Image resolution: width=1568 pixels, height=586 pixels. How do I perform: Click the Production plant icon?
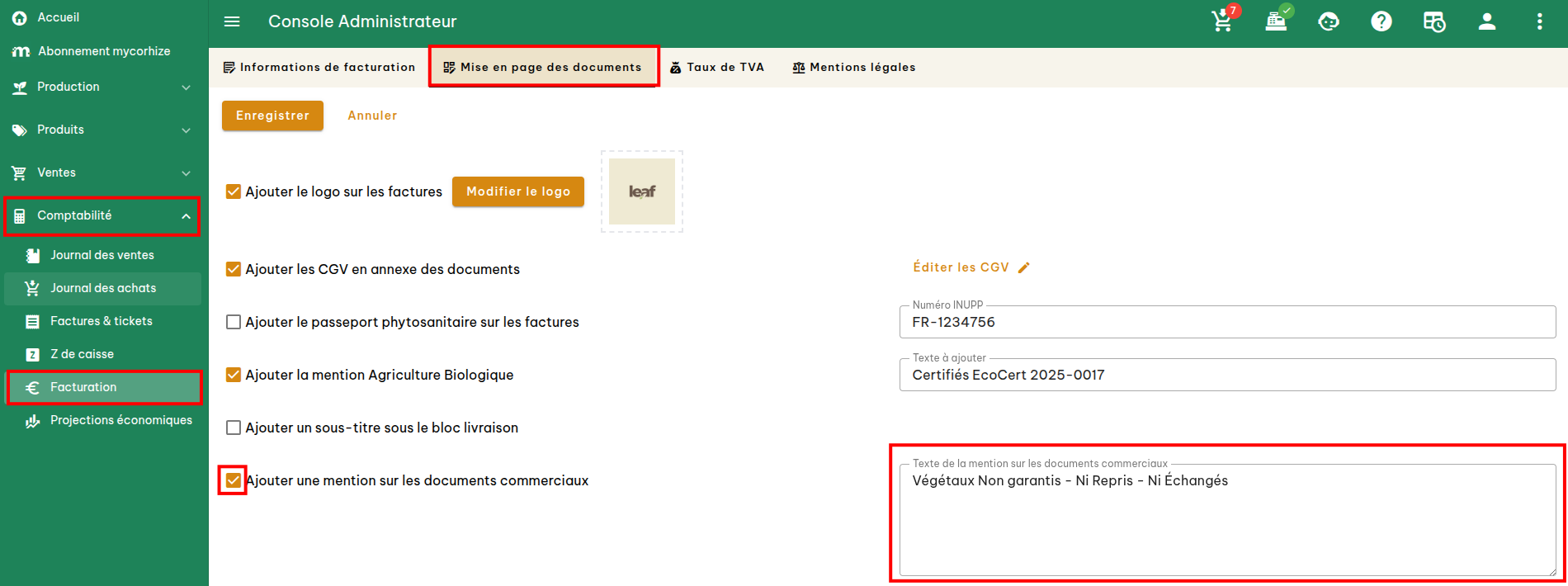pos(20,87)
